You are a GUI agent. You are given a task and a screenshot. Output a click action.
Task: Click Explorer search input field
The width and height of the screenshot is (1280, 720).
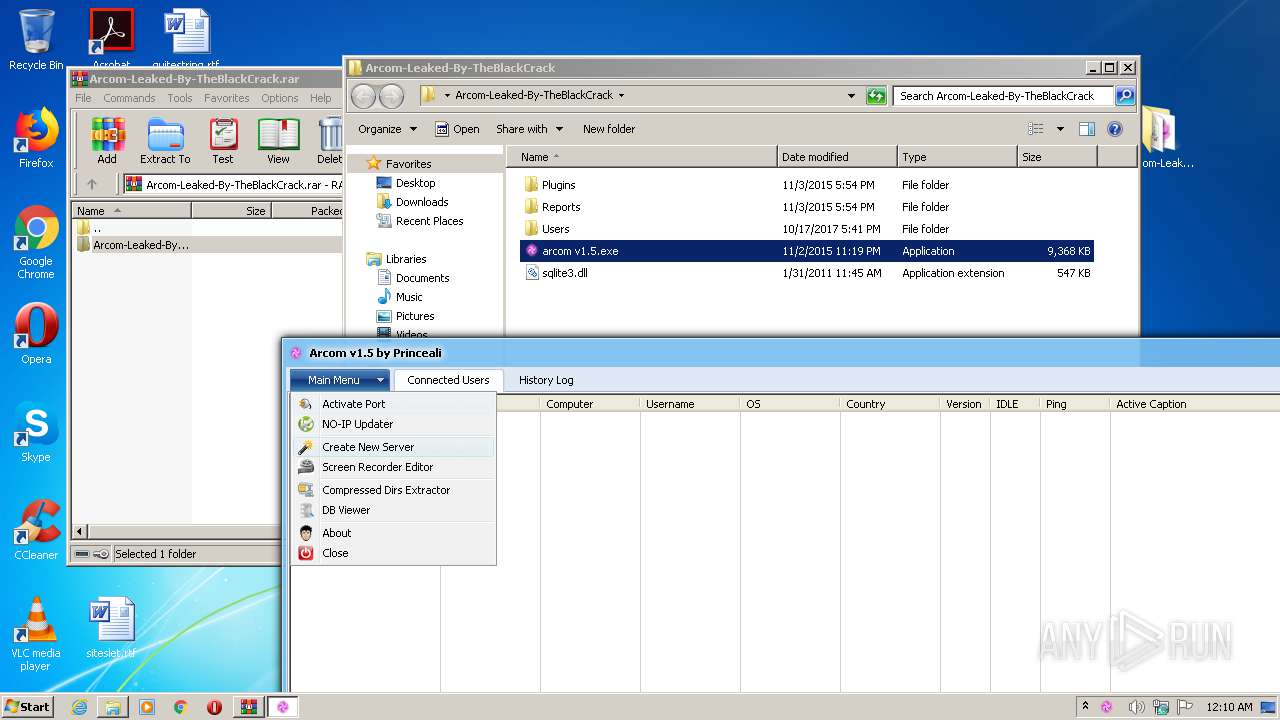(1004, 96)
